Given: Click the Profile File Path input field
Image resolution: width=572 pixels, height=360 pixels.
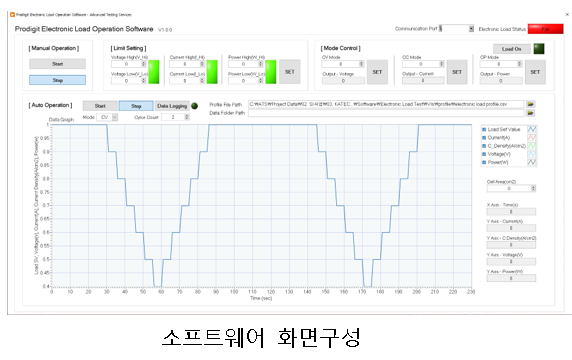Looking at the screenshot, I should point(386,104).
